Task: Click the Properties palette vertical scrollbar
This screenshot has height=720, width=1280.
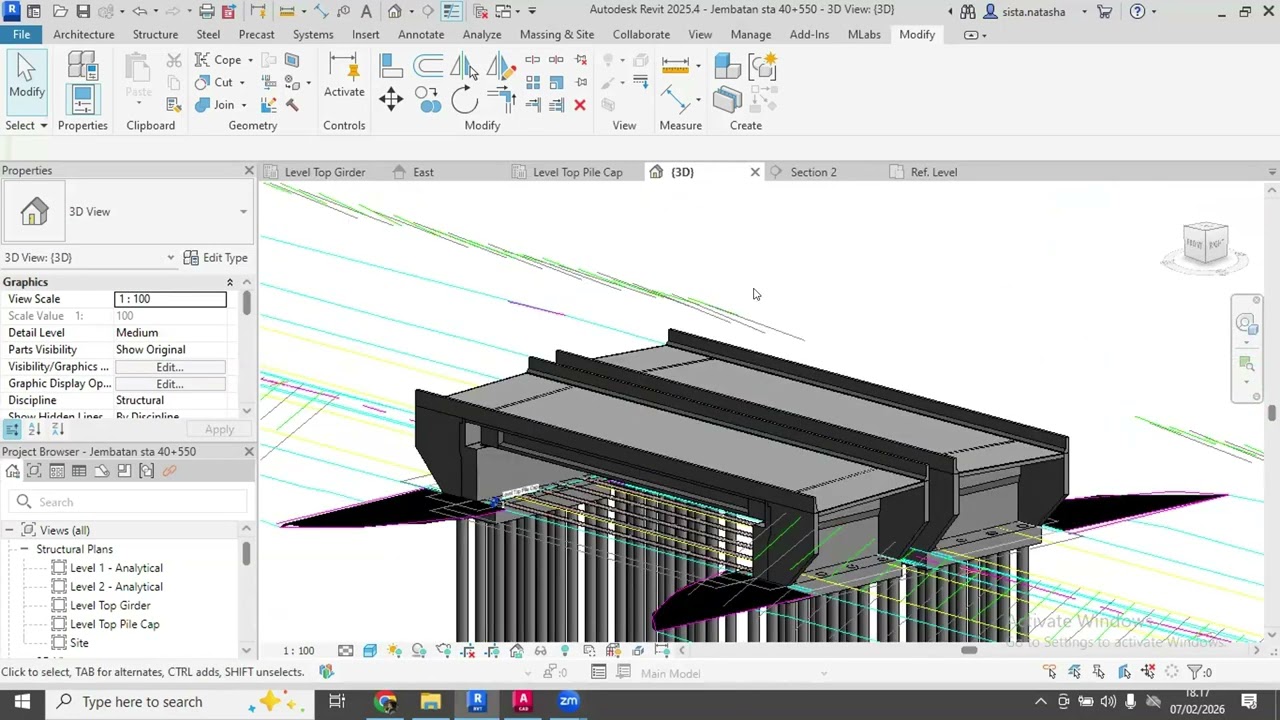Action: (246, 304)
